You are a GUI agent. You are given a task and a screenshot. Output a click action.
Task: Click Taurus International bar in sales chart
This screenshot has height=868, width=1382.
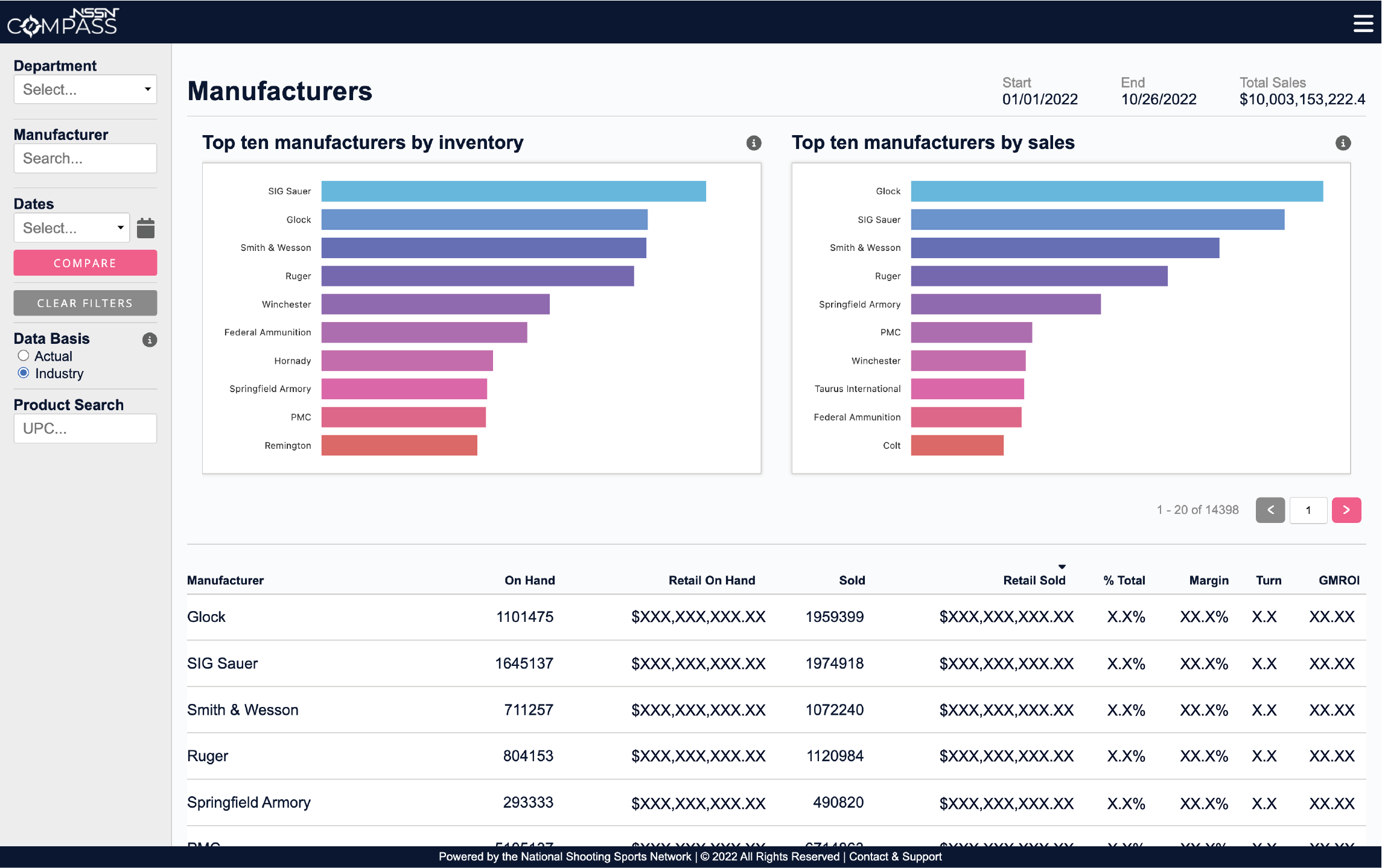click(967, 389)
